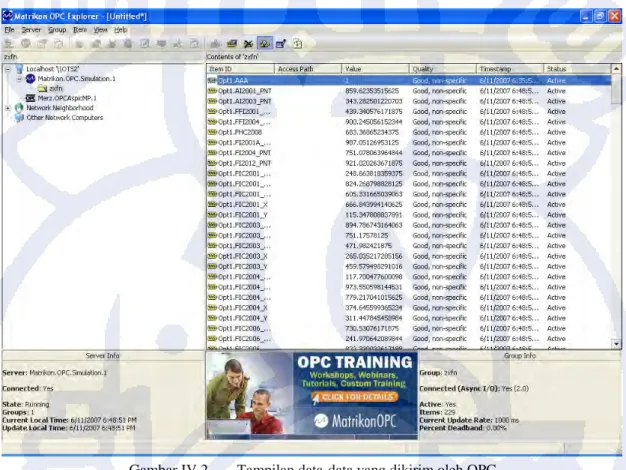Open the View menu

pos(101,30)
